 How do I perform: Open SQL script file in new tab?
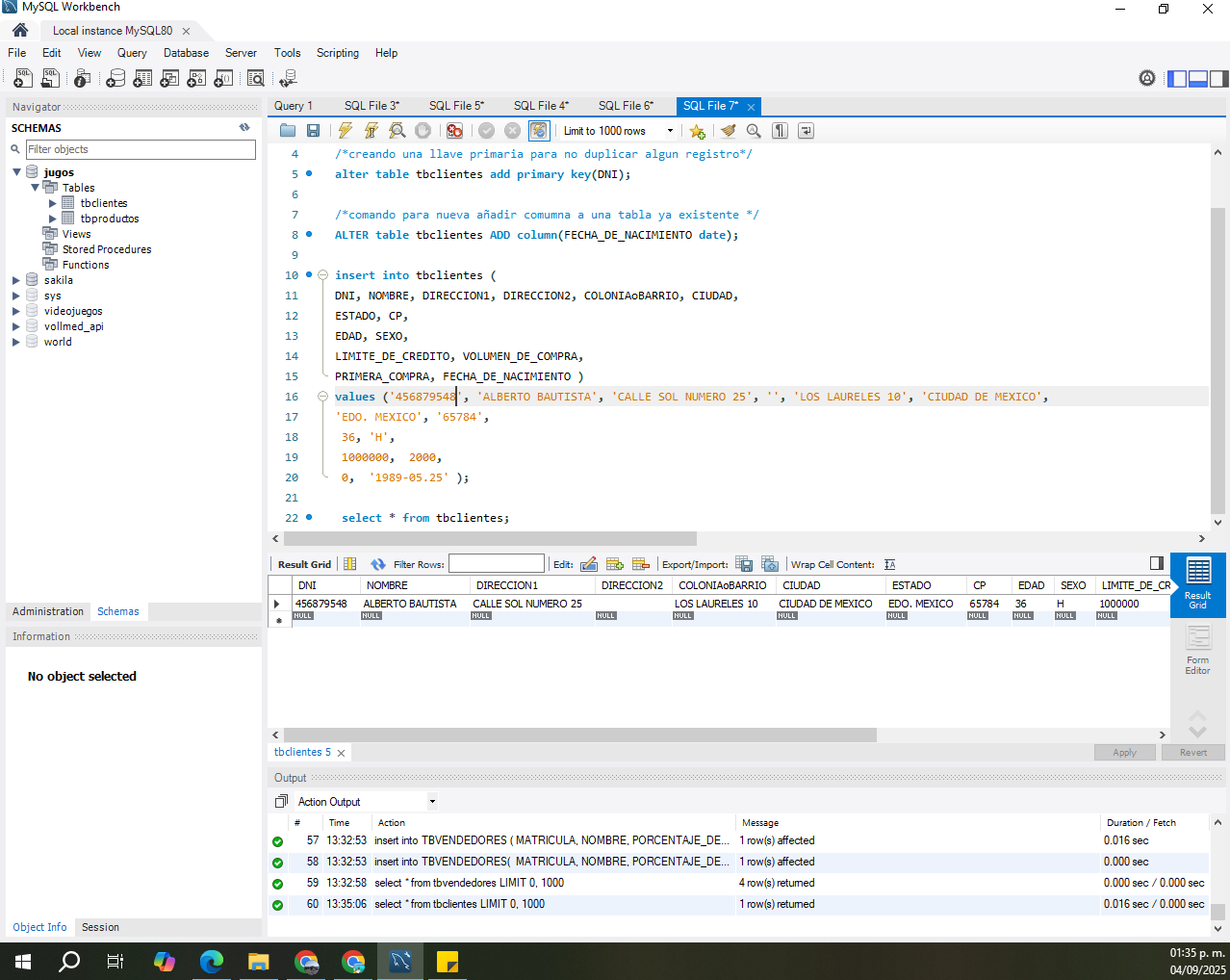pyautogui.click(x=50, y=79)
